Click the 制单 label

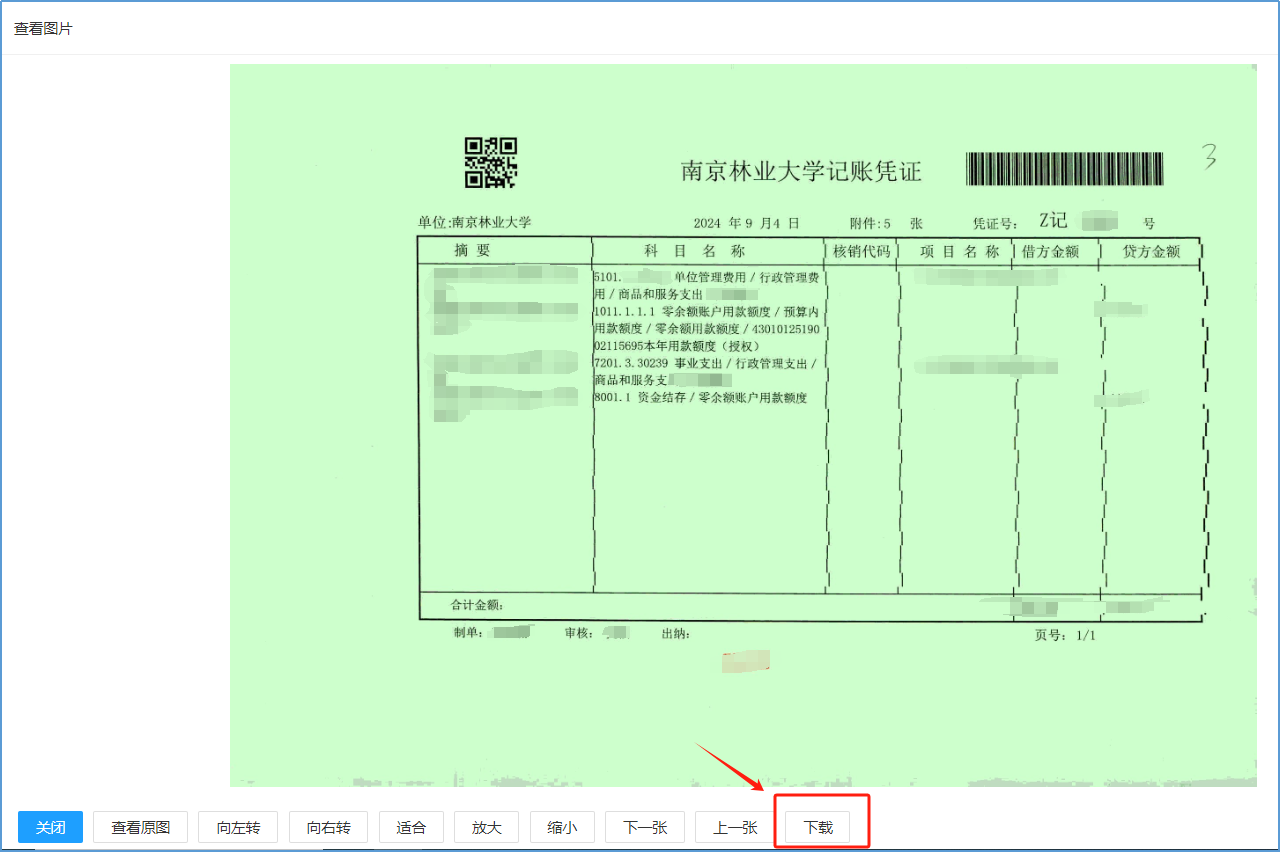[x=469, y=633]
